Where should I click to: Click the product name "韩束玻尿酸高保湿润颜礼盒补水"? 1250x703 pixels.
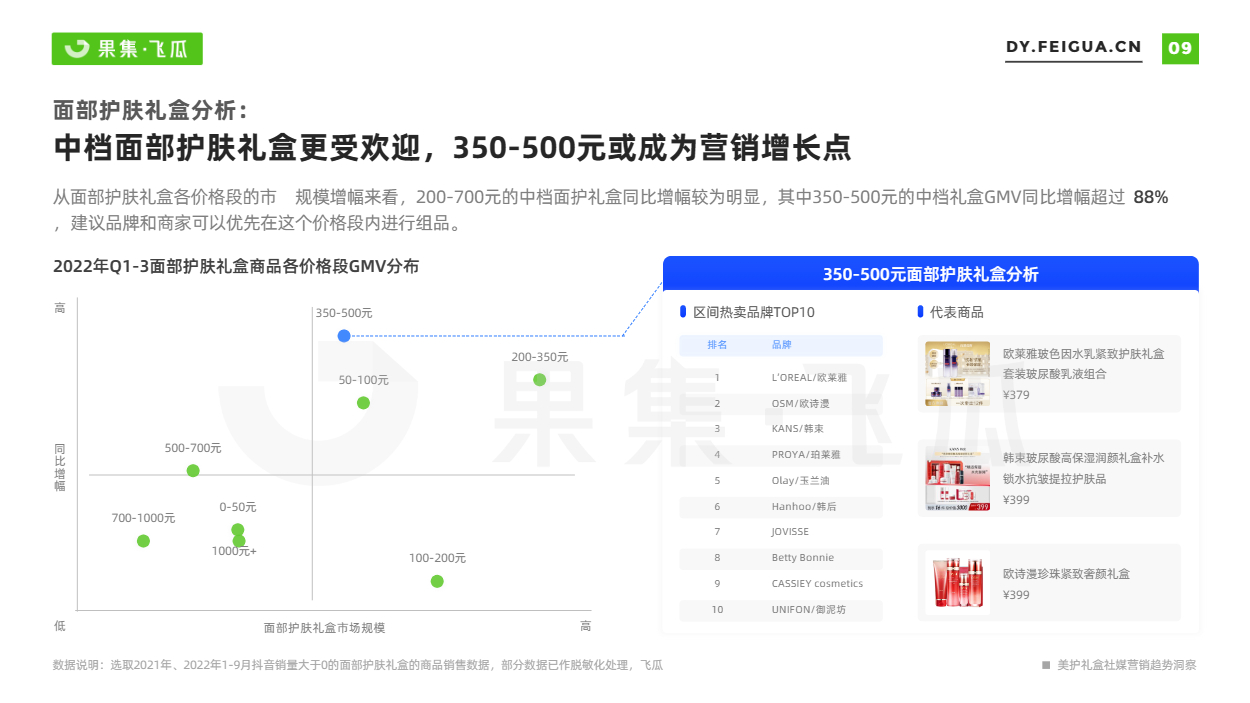pos(1084,458)
